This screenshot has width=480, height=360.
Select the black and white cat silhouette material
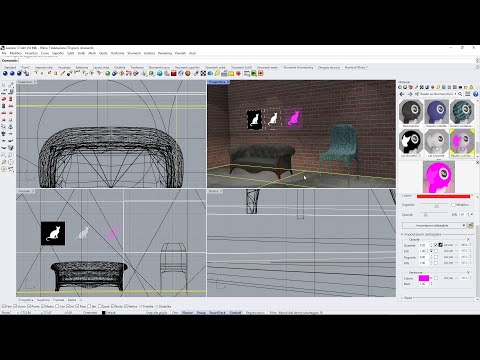coord(411,141)
